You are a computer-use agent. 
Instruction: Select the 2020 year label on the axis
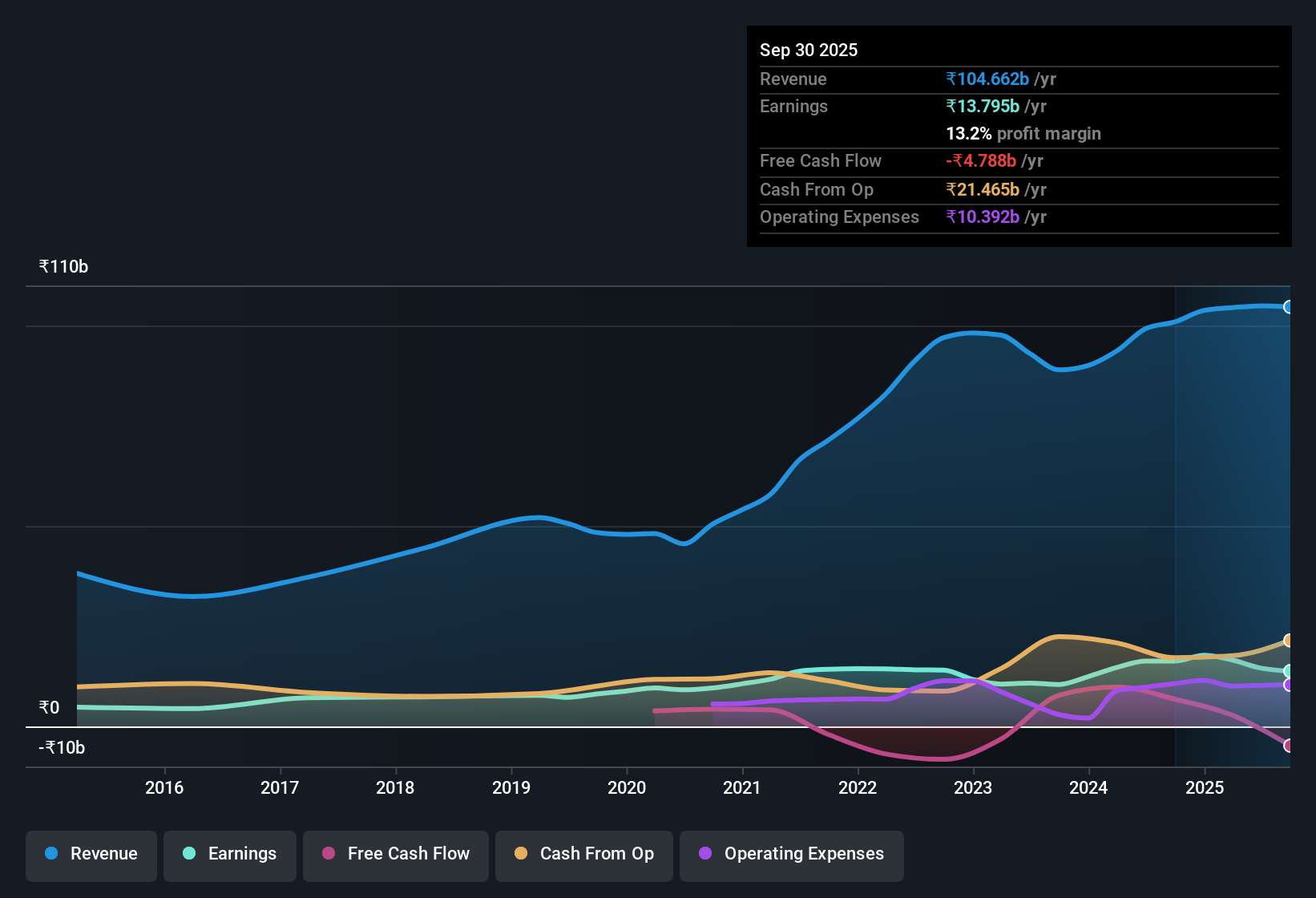[626, 788]
